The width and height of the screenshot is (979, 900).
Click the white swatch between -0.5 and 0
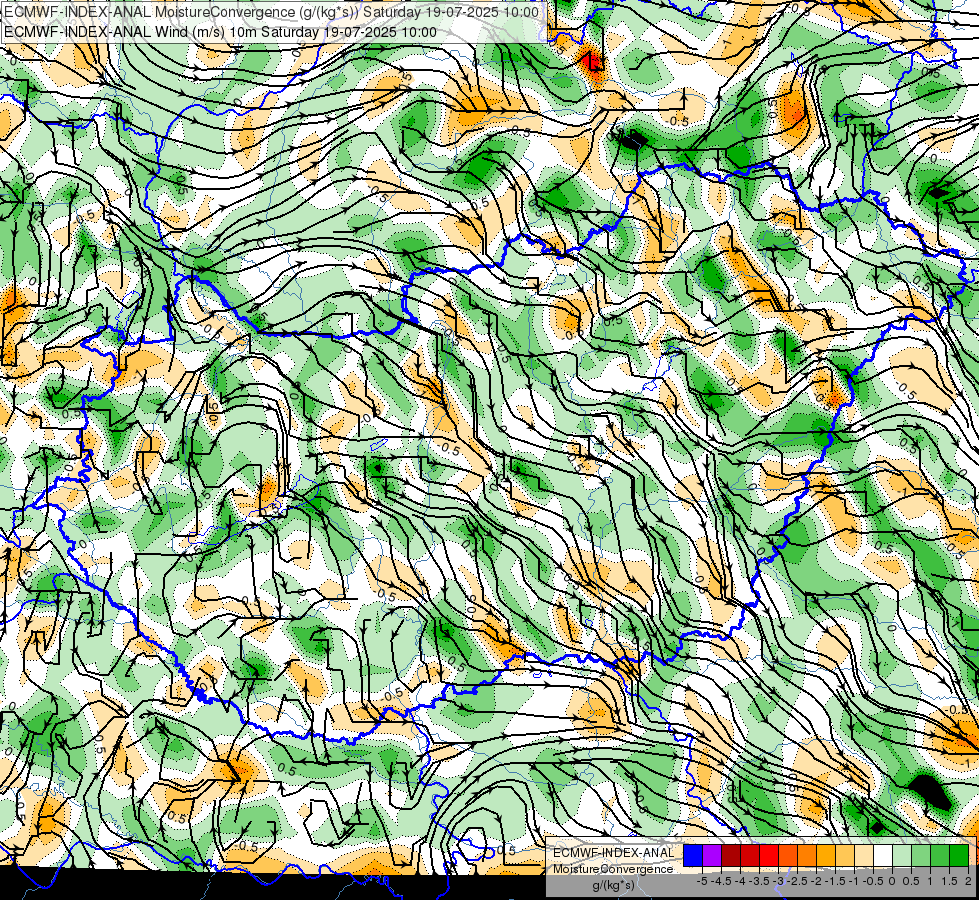(883, 856)
